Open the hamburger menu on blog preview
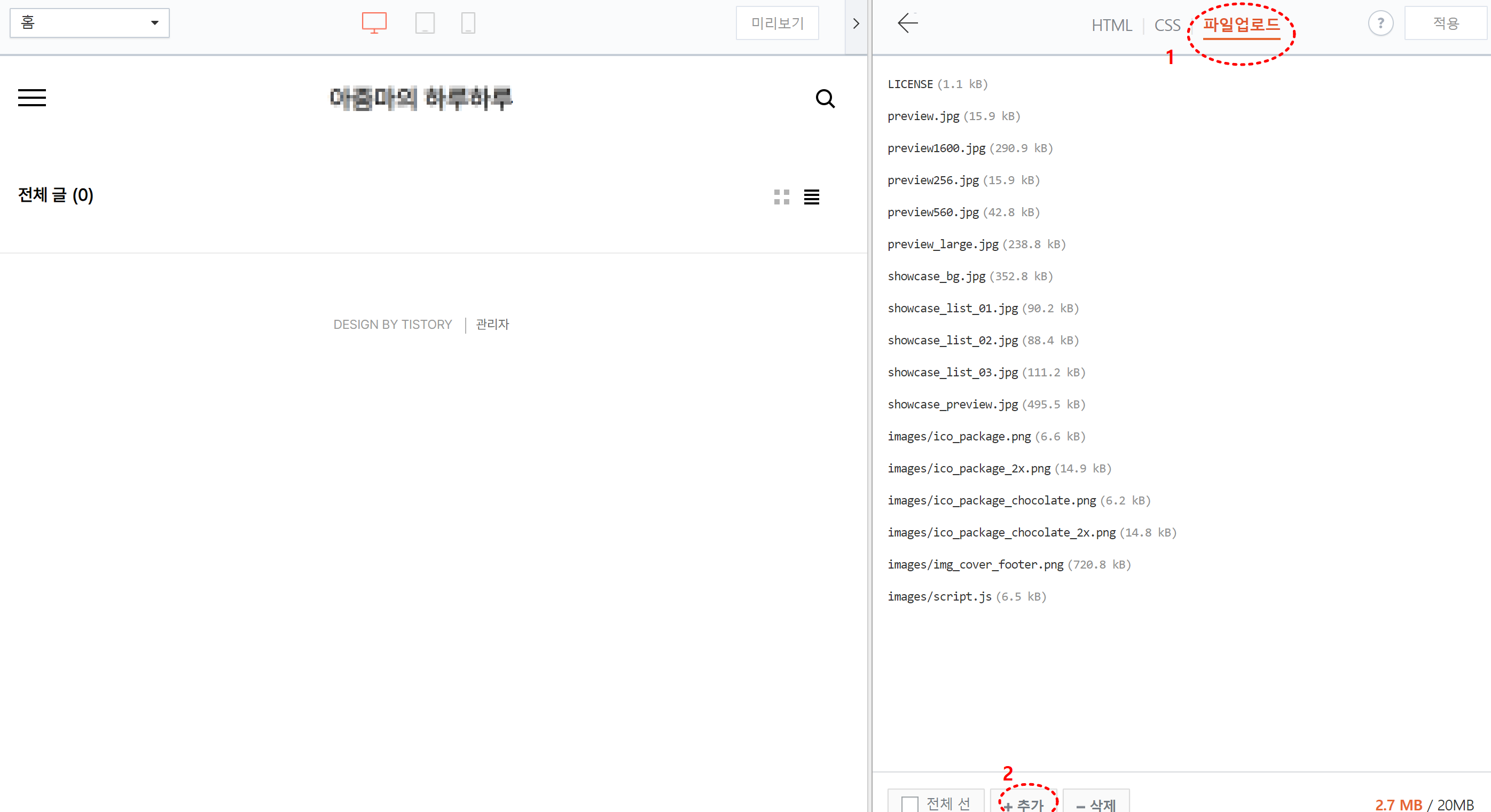 point(32,98)
